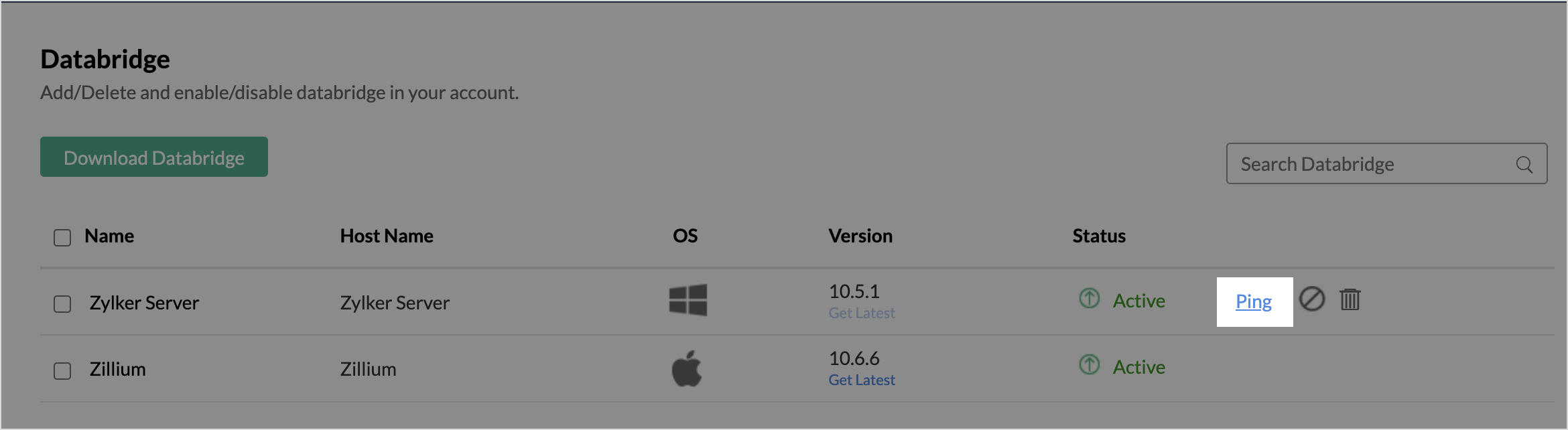Click the disable icon for Zylker Server
Screen dimensions: 1568x430
1312,299
